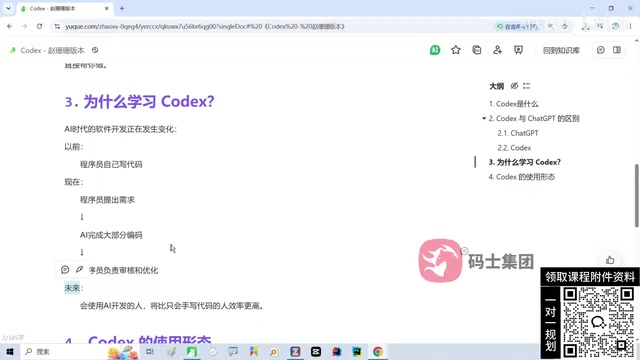The height and width of the screenshot is (360, 640).
Task: Click the text AI完成大部分编码
Action: coord(111,235)
